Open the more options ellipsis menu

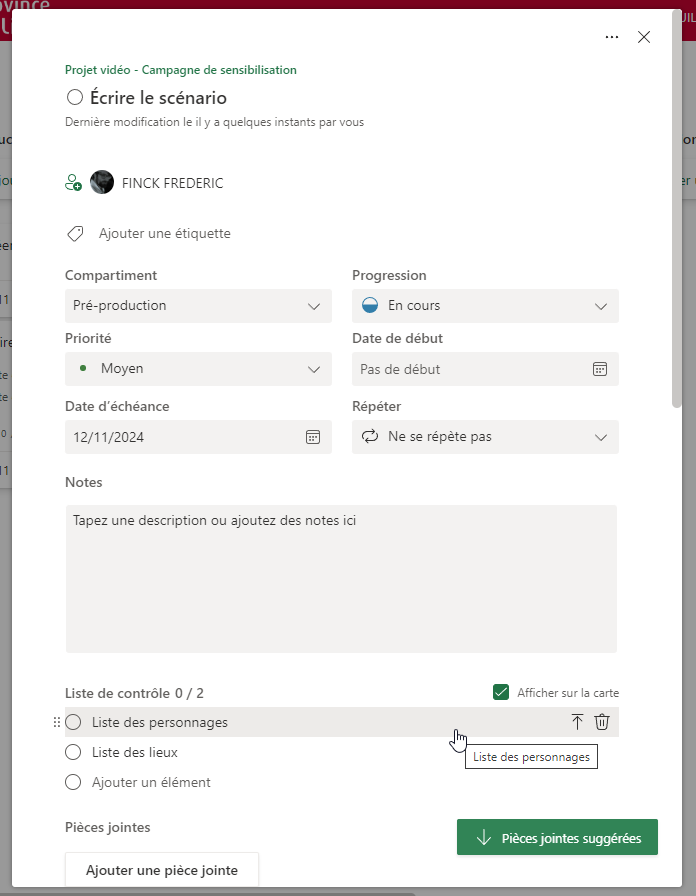(x=611, y=37)
